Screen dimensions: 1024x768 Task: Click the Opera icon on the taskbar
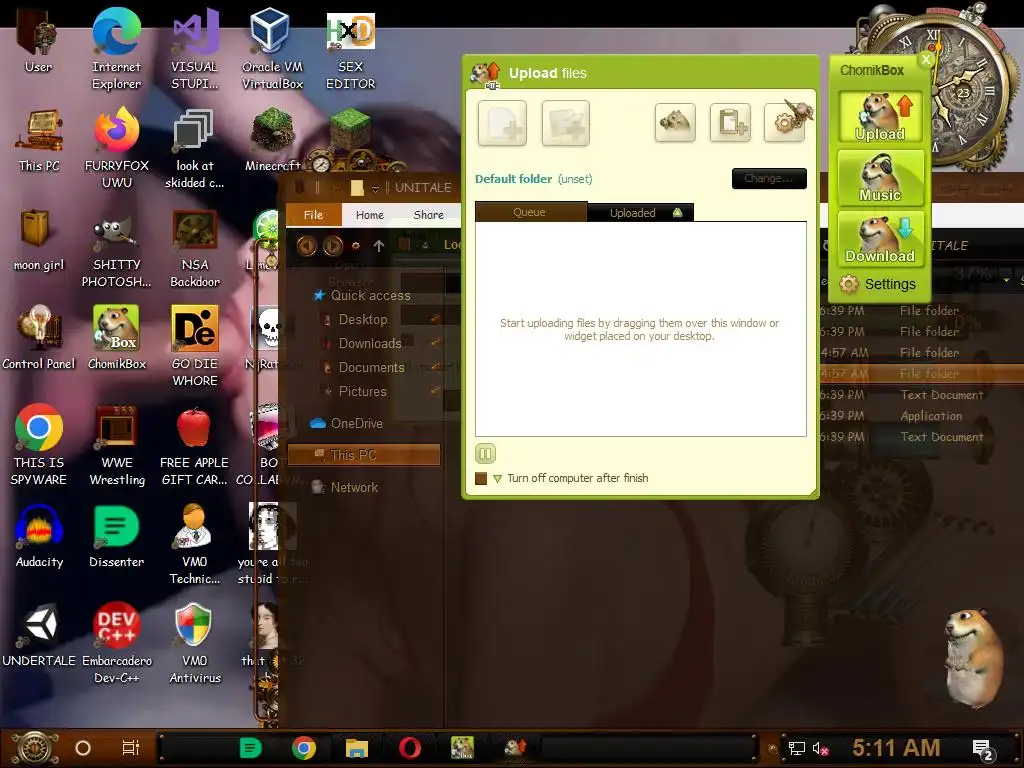click(x=409, y=748)
